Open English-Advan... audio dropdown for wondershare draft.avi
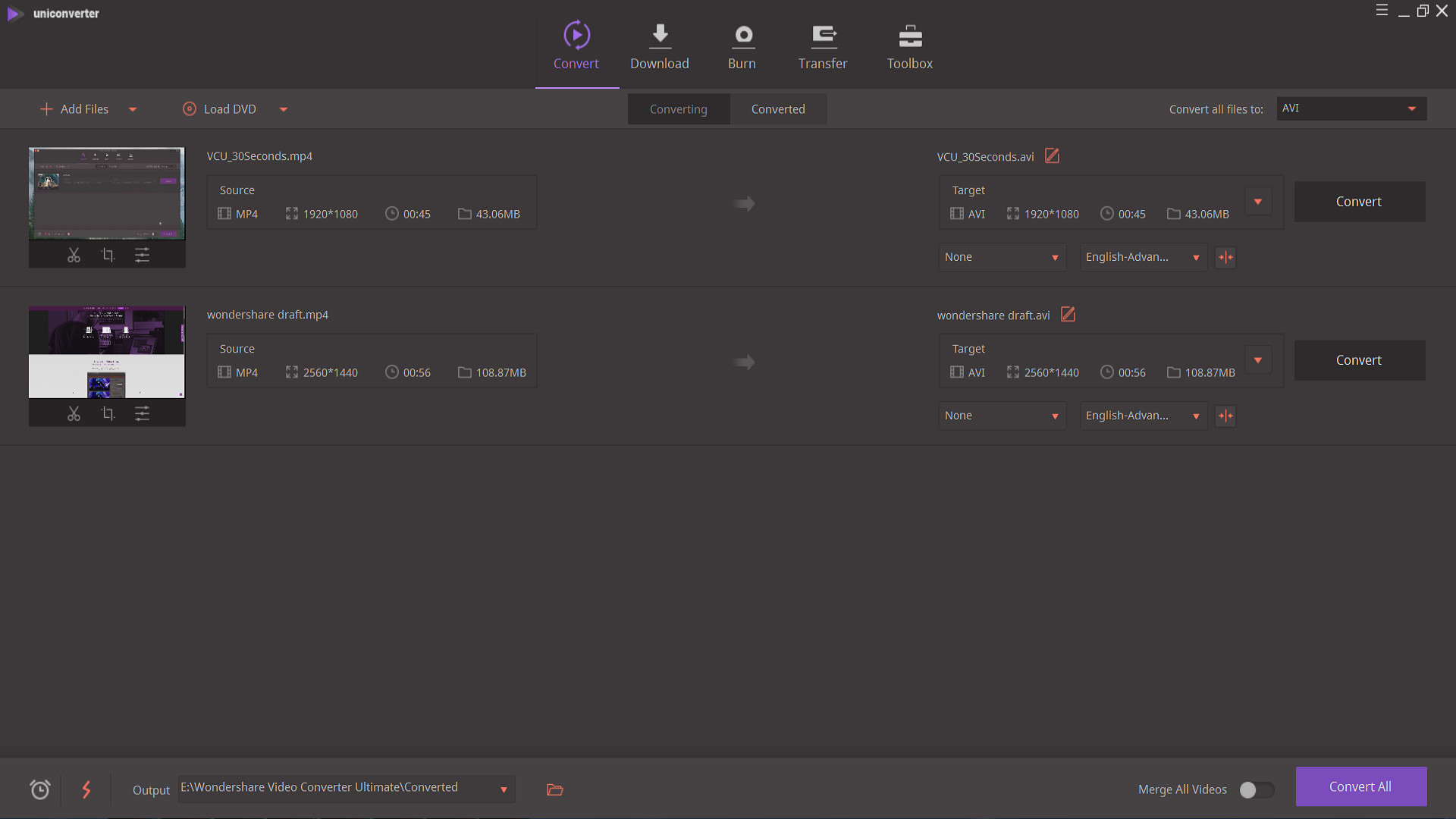This screenshot has width=1456, height=819. [1143, 416]
